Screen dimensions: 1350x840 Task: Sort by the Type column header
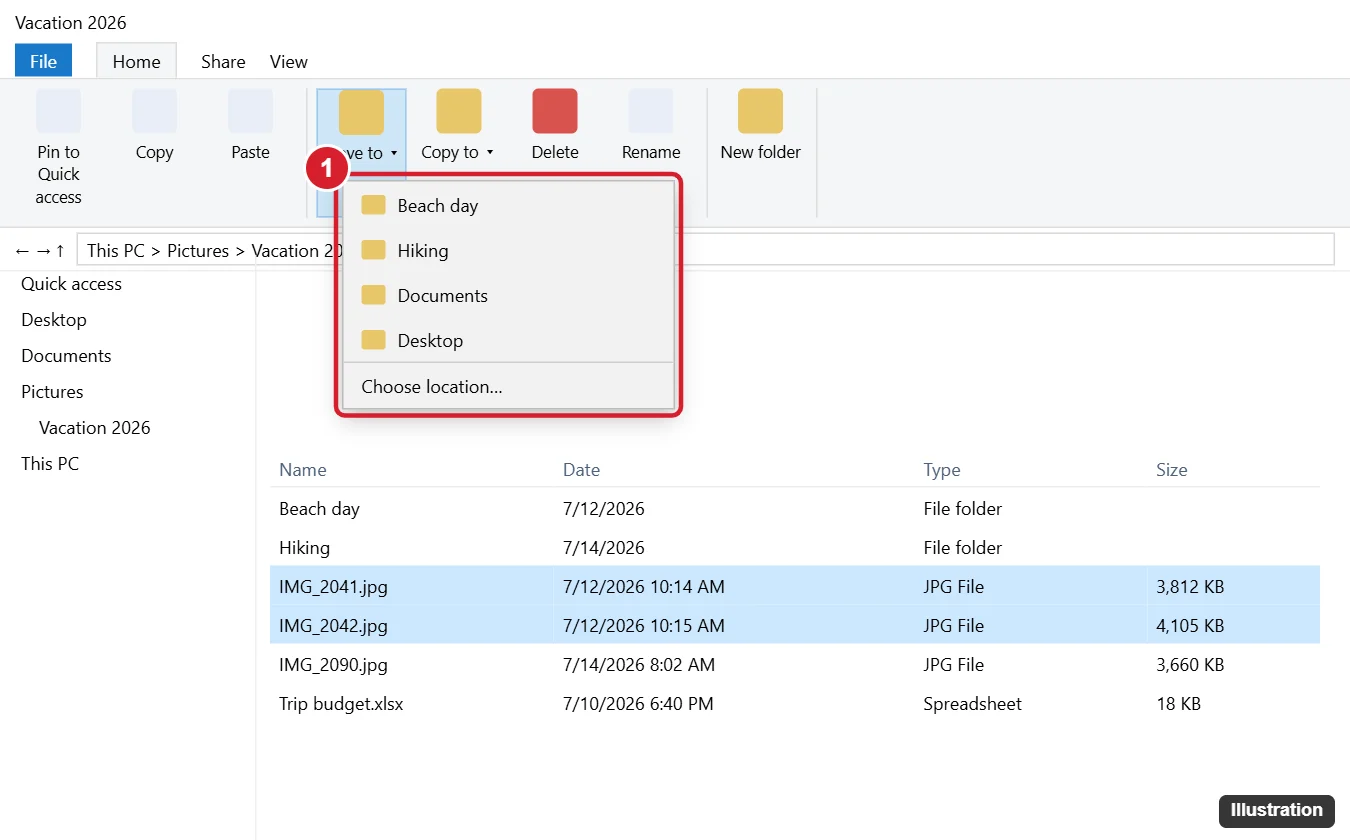(942, 470)
